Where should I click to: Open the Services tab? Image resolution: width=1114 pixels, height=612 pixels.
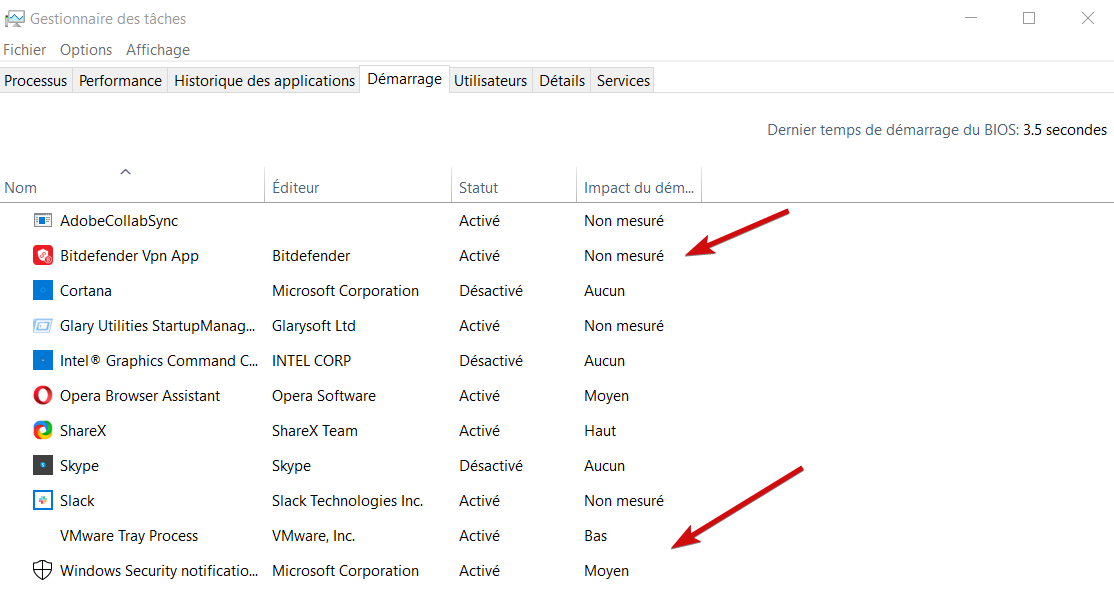(x=623, y=80)
